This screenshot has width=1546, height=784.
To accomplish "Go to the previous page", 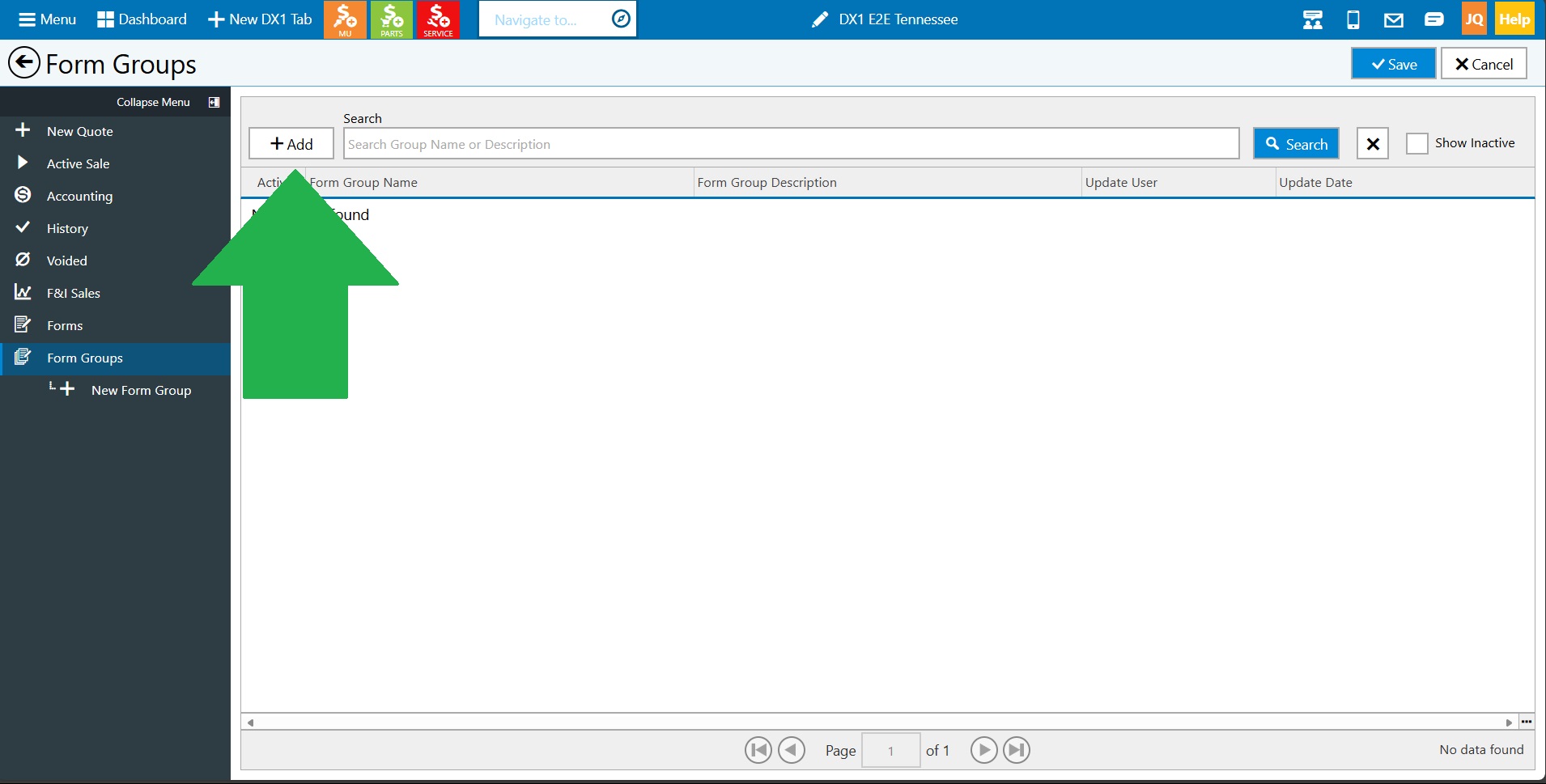I will [792, 750].
